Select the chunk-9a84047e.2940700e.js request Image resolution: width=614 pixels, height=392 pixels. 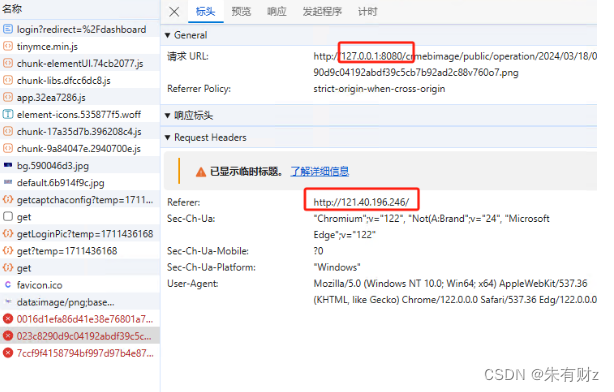pyautogui.click(x=80, y=148)
